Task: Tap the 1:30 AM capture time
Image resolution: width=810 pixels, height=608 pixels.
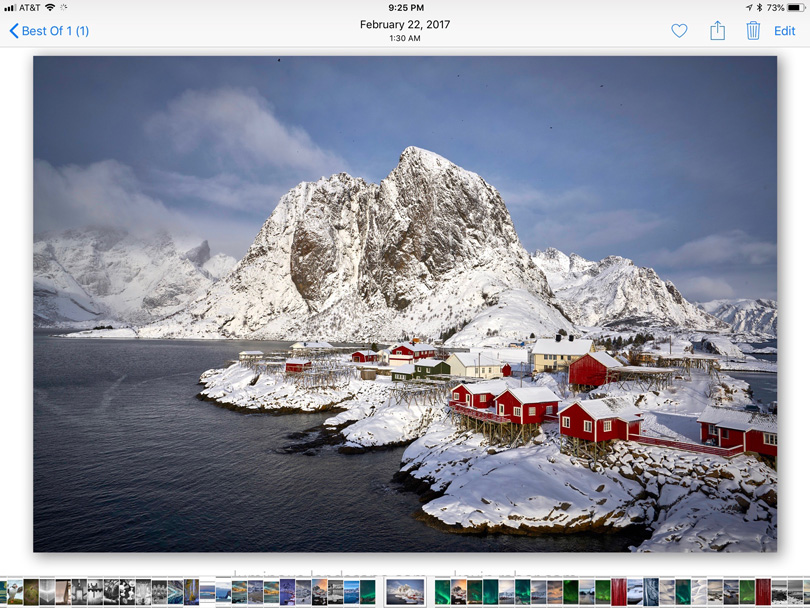Action: [405, 38]
